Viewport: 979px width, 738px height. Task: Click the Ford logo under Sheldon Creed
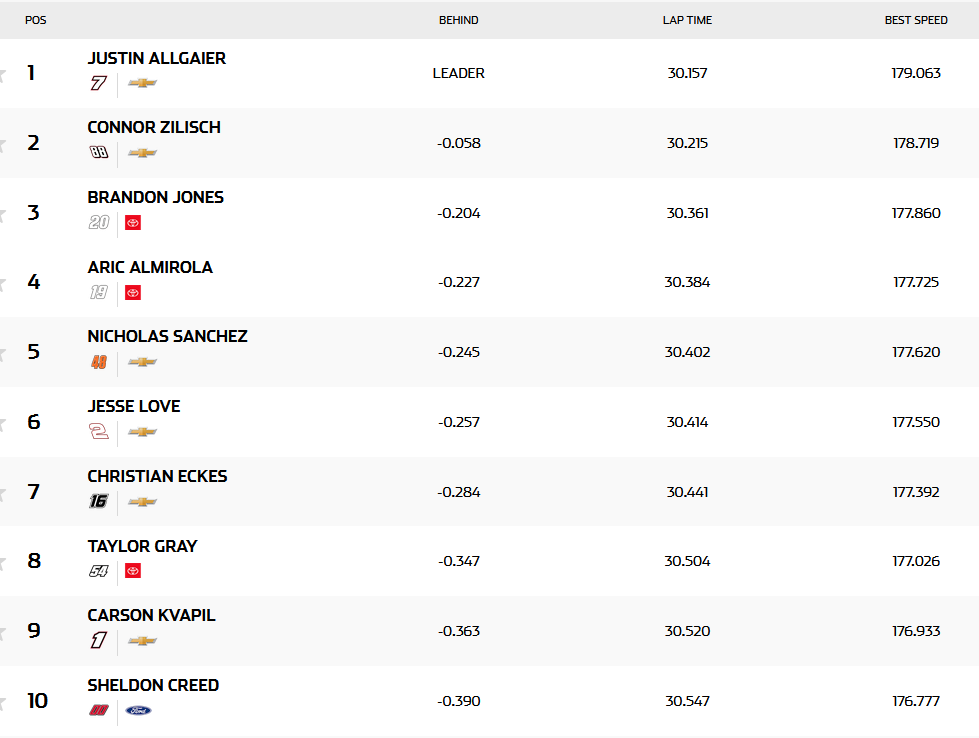(x=139, y=711)
